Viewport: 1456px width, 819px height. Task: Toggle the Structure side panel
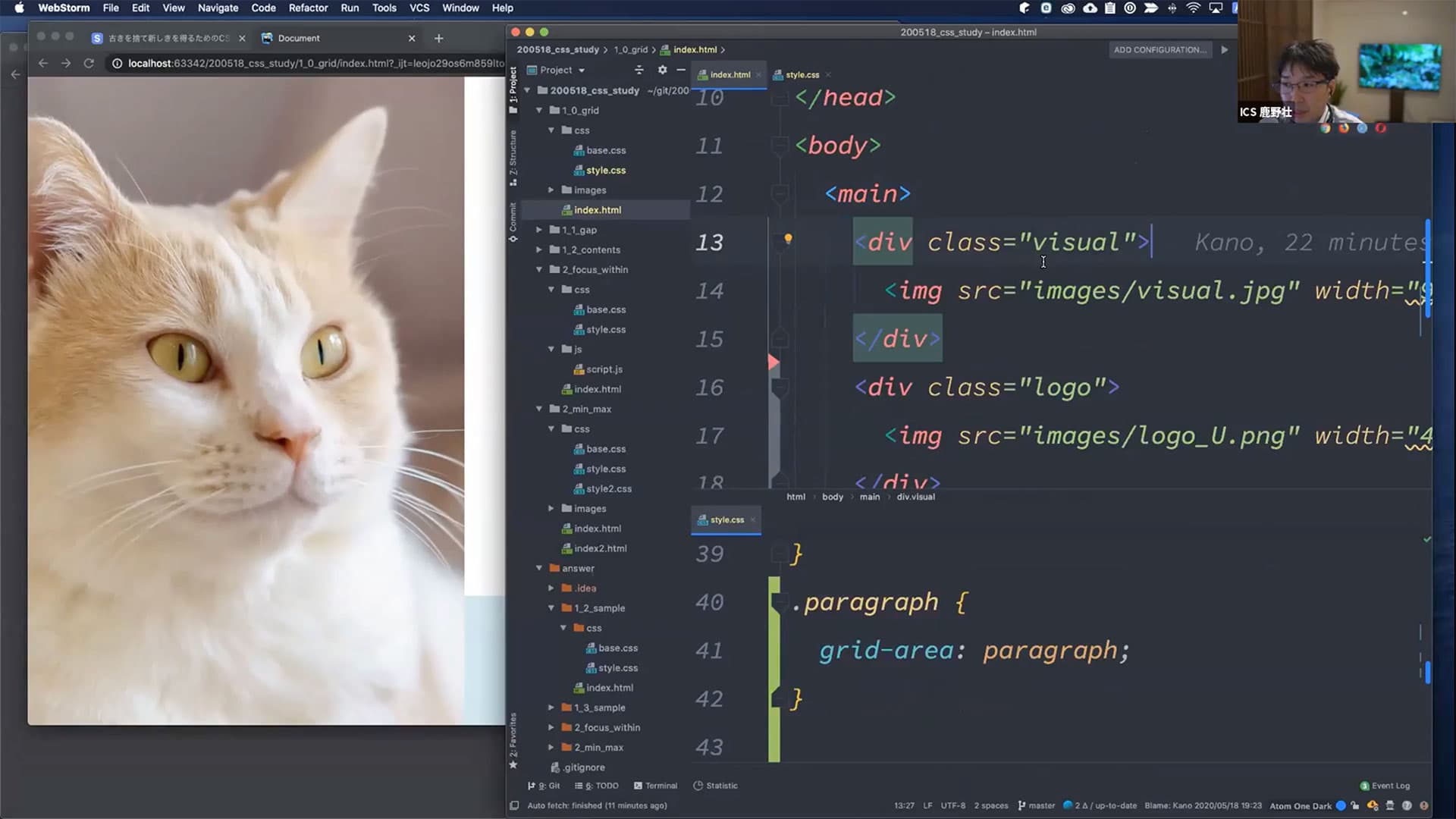513,155
